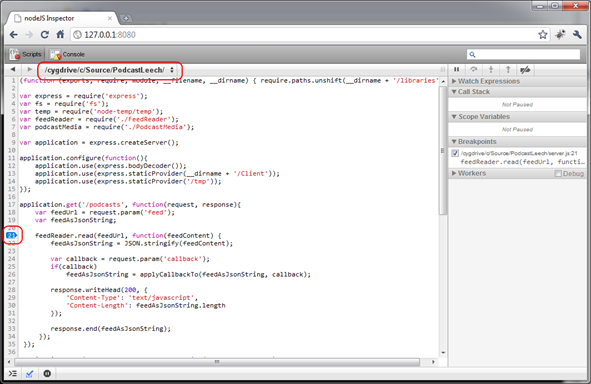
Task: Open the script file selector dropdown
Action: (109, 70)
